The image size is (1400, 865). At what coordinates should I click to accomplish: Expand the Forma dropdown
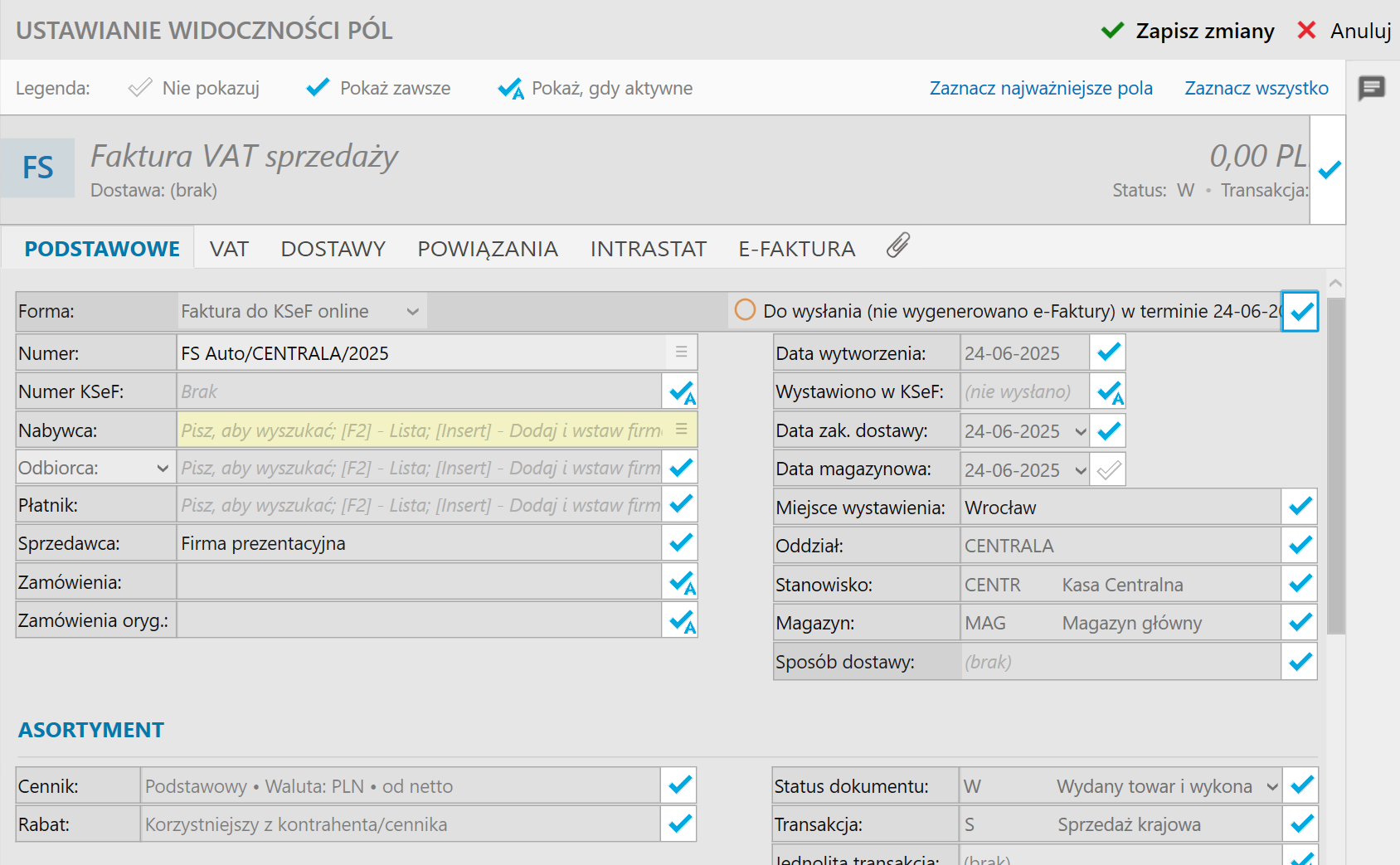tap(412, 312)
